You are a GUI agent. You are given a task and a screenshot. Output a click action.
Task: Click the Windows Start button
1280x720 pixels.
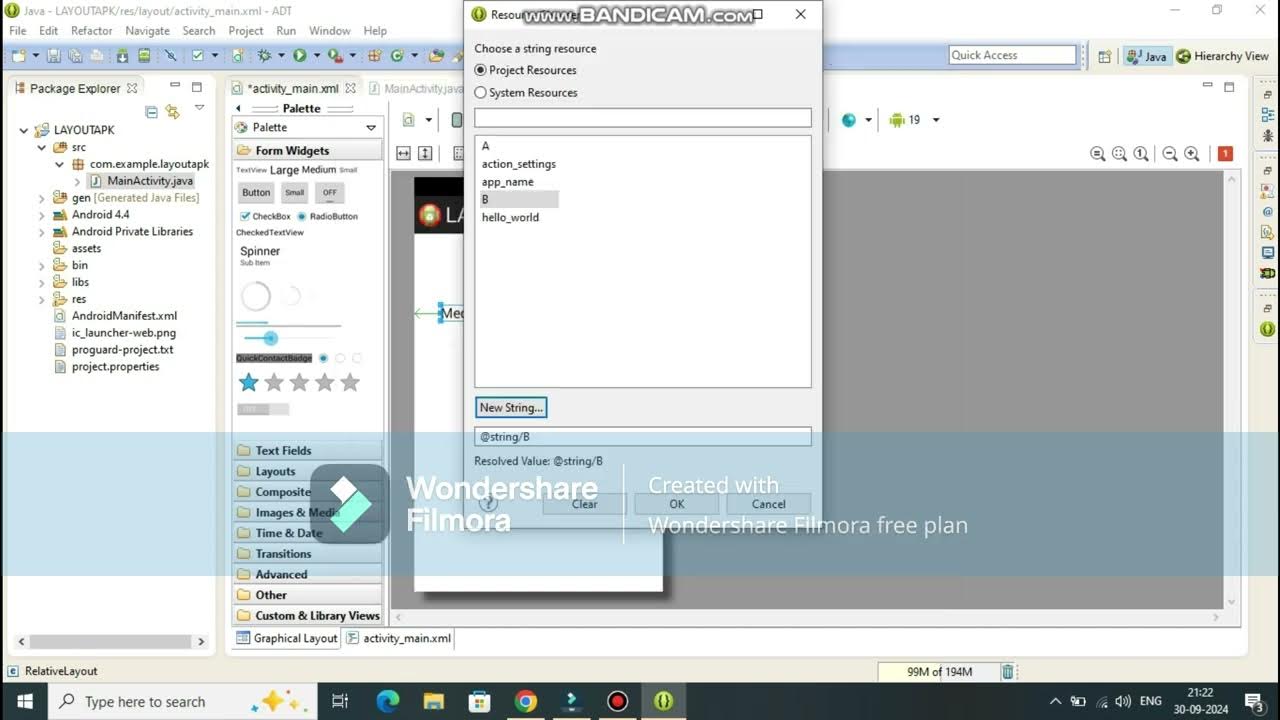click(x=24, y=701)
